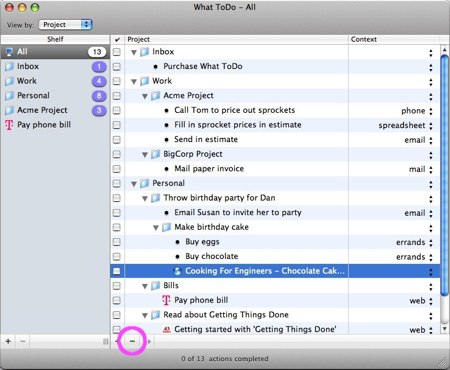Click the email context of Send in estimate
This screenshot has width=450, height=370.
click(415, 140)
